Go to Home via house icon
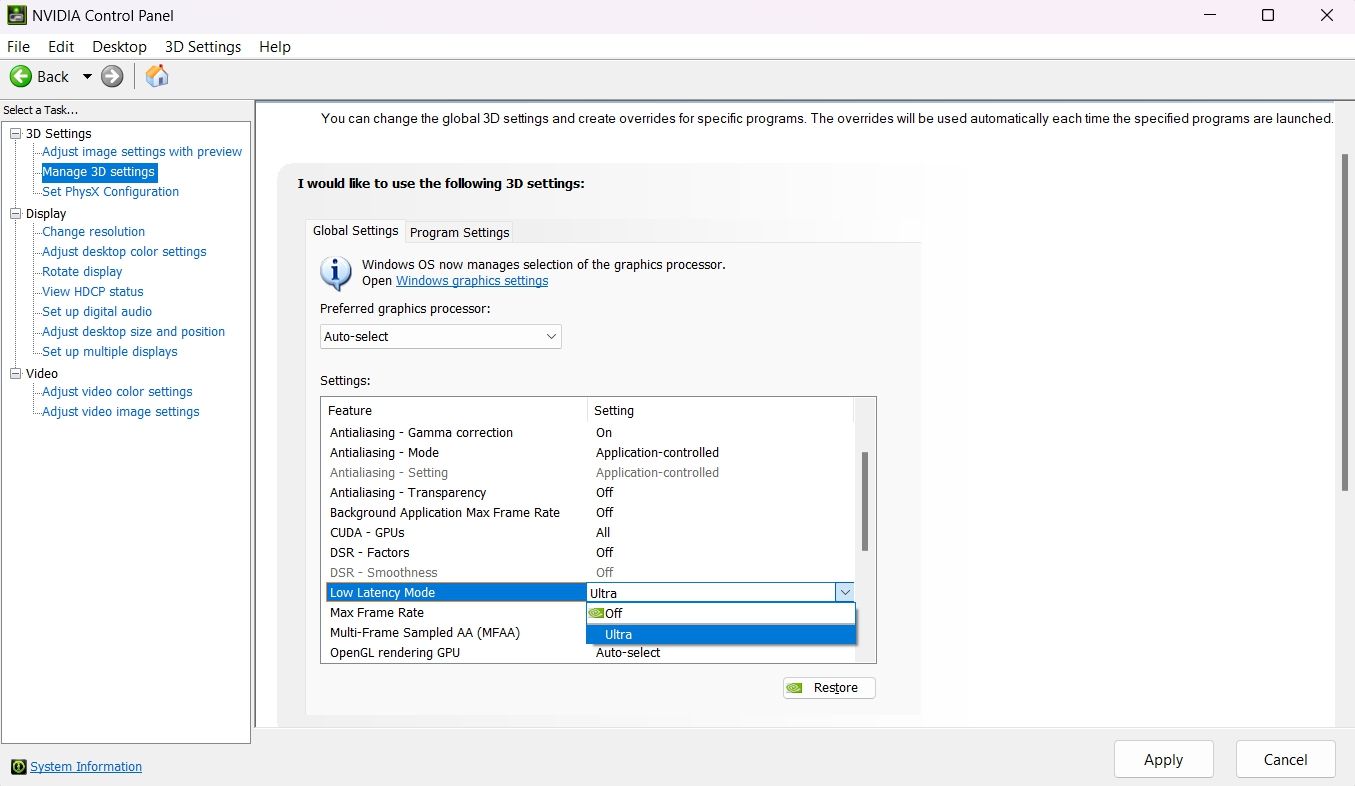1355x786 pixels. click(x=157, y=76)
